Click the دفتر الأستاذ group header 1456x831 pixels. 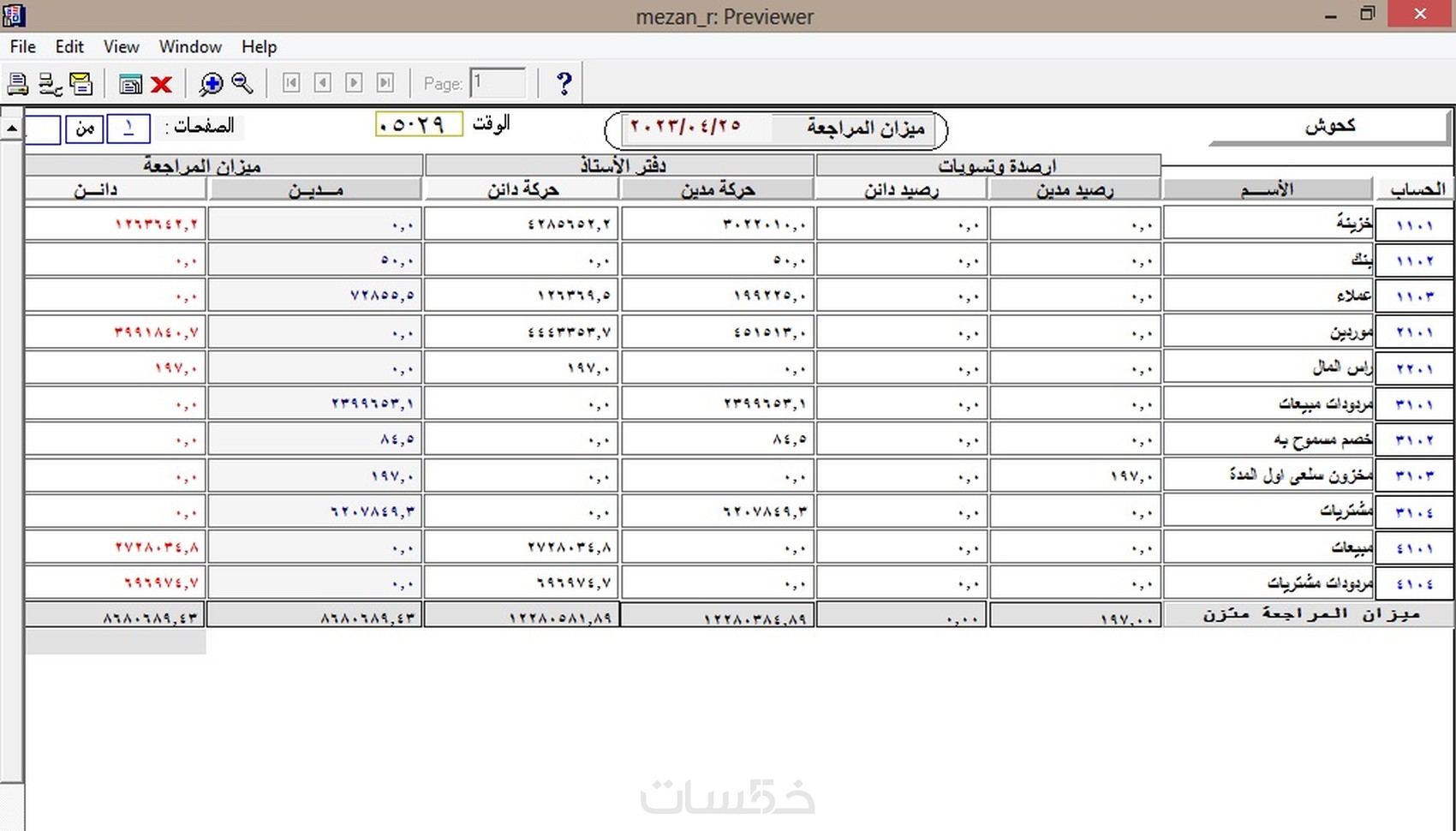[620, 165]
